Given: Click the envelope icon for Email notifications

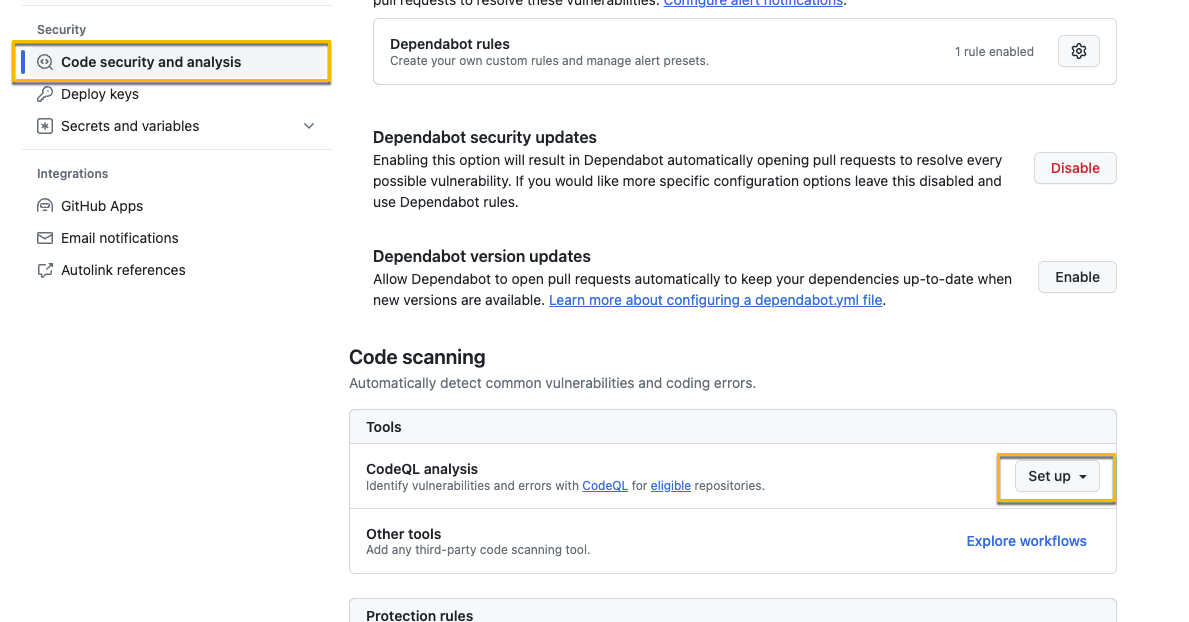Looking at the screenshot, I should click(45, 238).
